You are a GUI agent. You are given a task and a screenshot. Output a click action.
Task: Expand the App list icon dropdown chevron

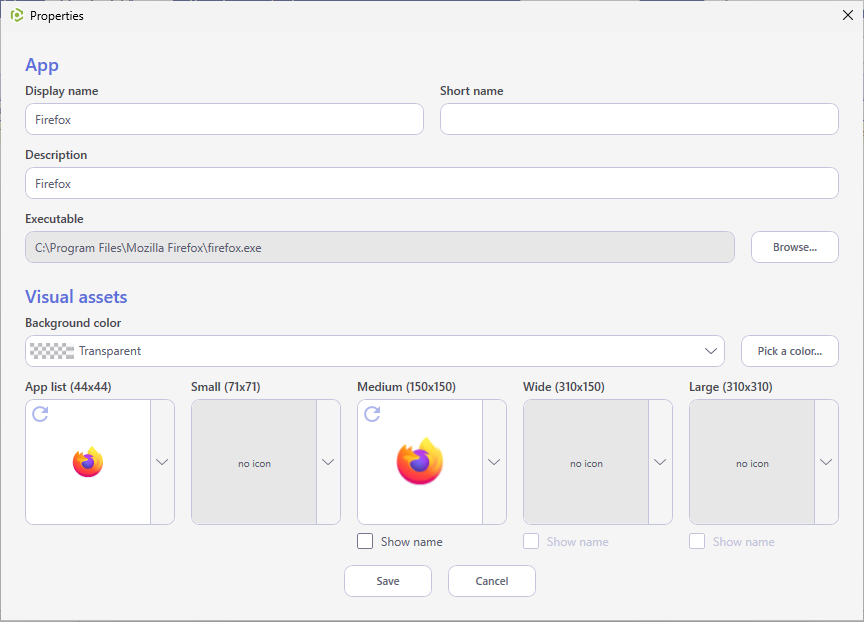point(162,462)
